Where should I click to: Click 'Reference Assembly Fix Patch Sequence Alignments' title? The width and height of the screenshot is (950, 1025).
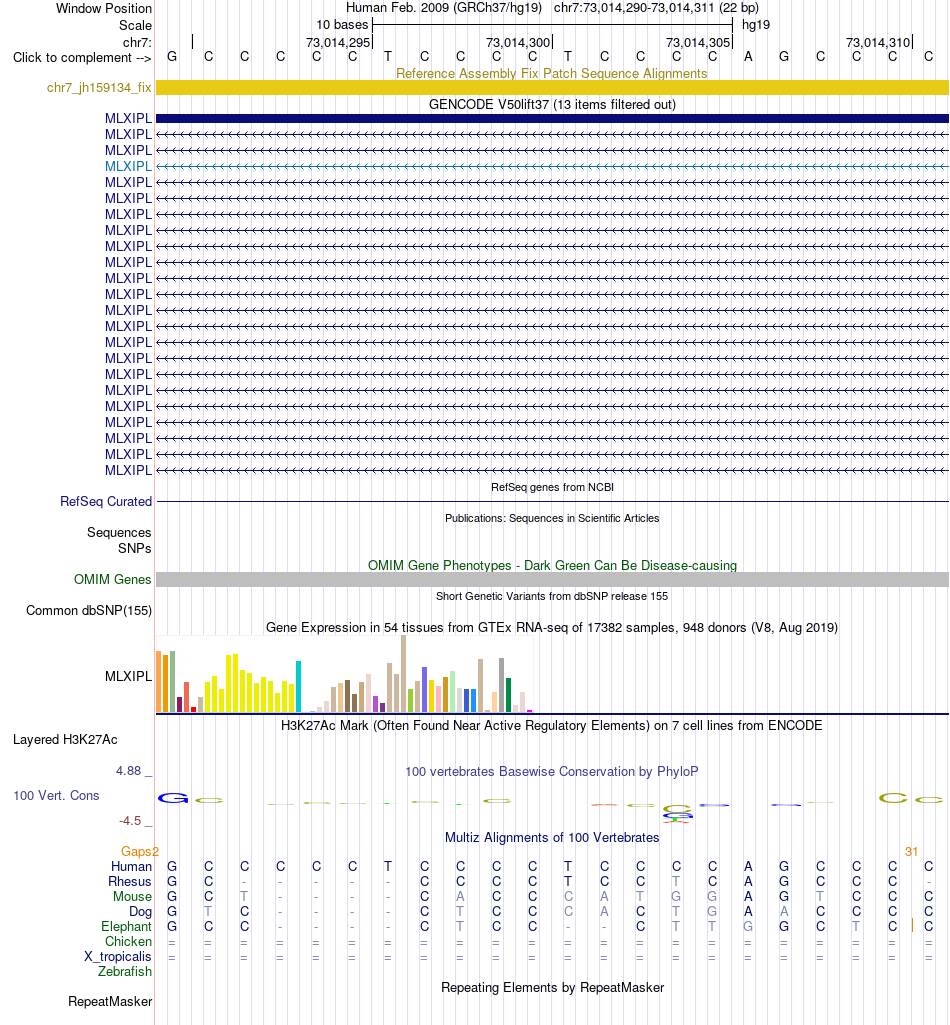pyautogui.click(x=552, y=73)
